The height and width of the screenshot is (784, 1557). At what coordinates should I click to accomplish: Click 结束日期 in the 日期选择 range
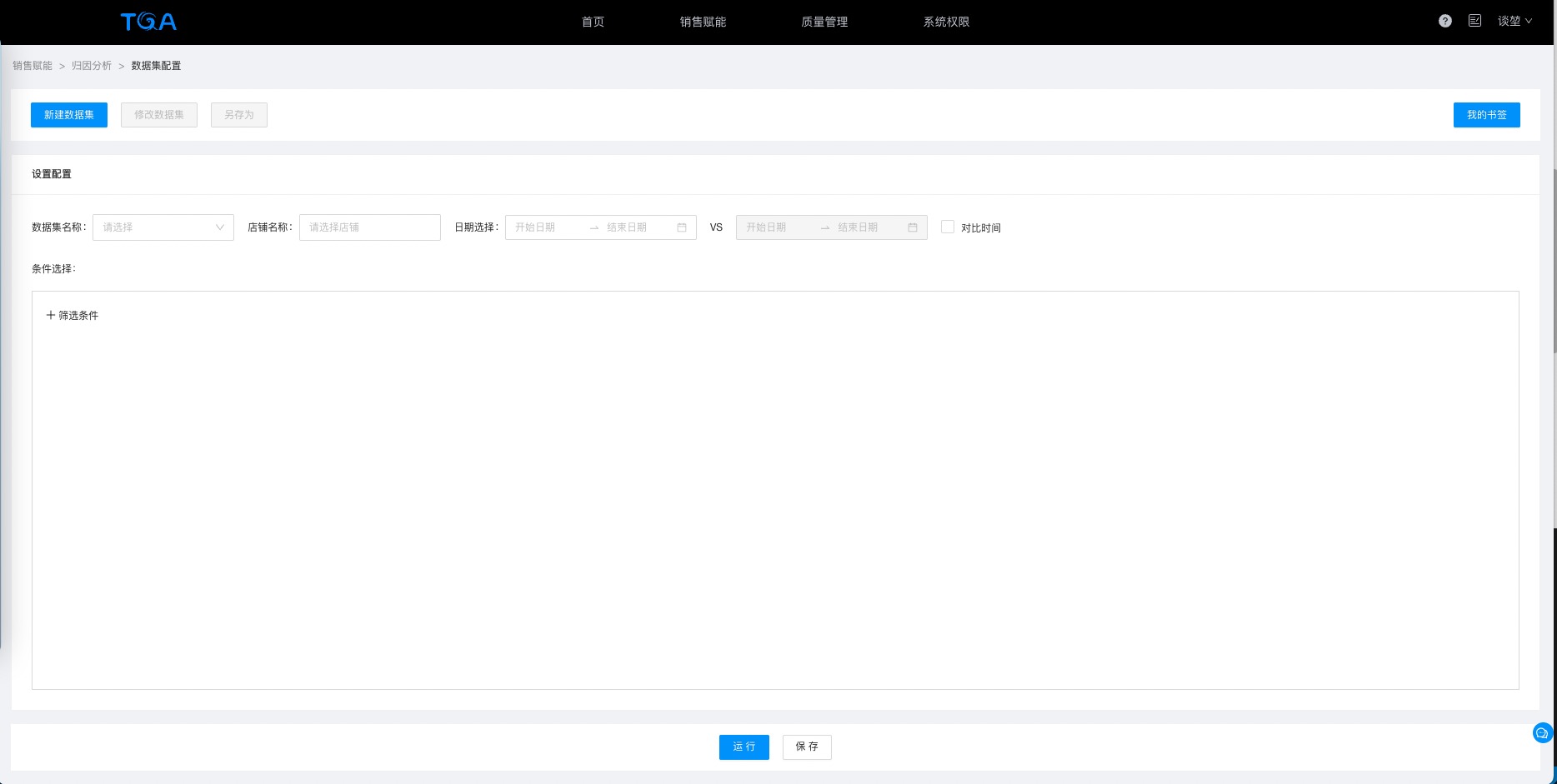tap(627, 227)
